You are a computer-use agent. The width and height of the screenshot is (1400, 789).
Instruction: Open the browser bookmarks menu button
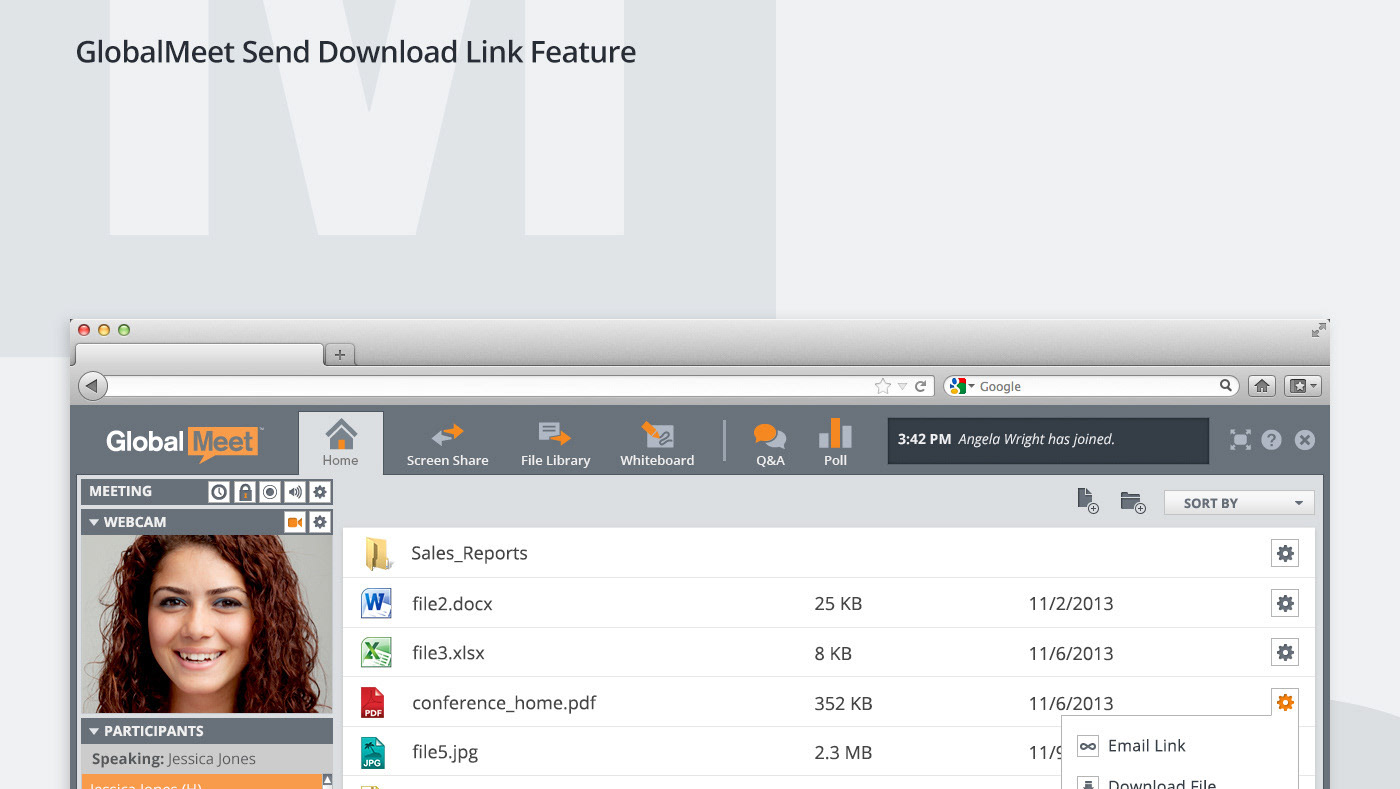click(x=1302, y=386)
